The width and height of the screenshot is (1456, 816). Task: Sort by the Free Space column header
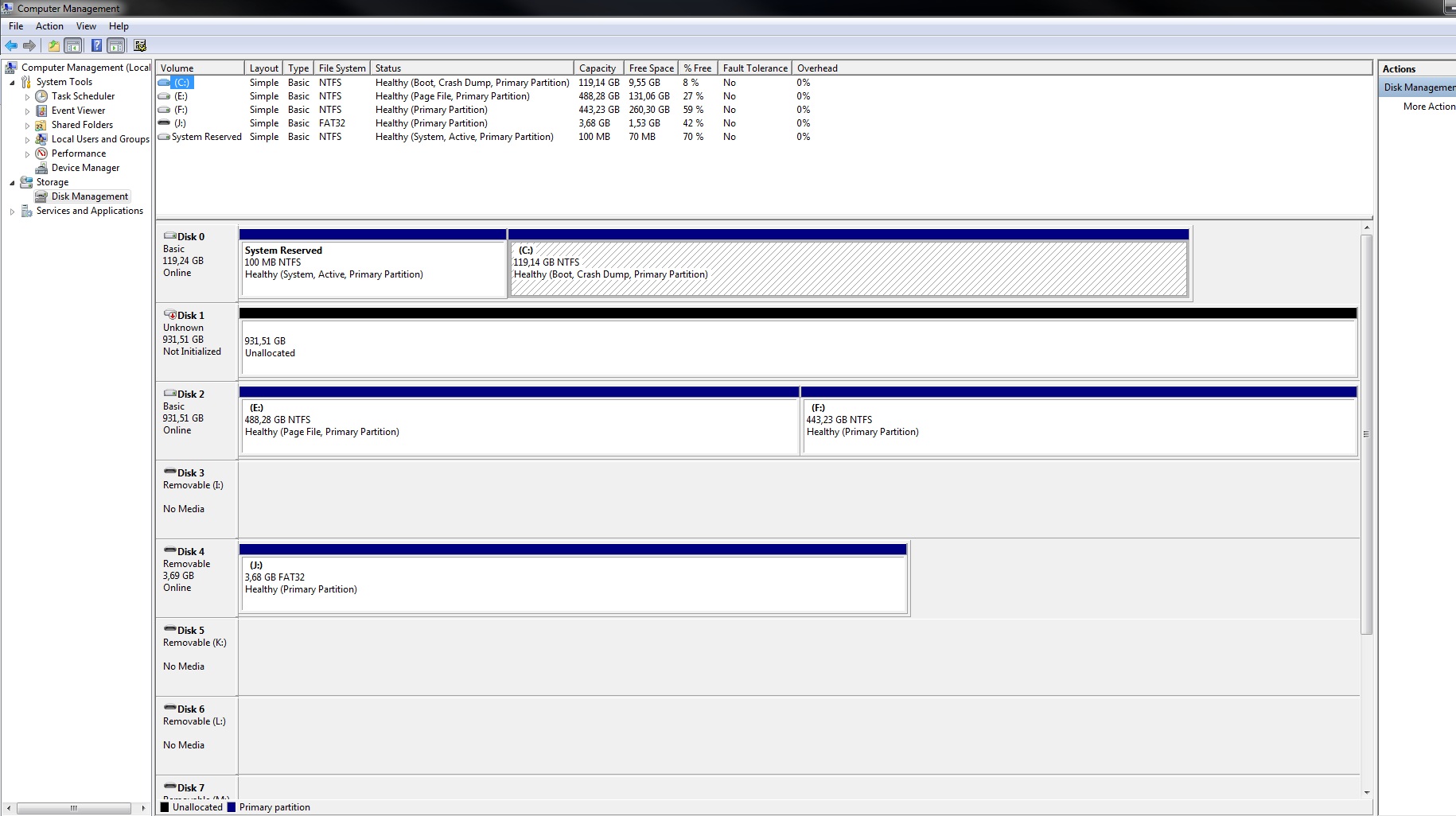[x=652, y=68]
